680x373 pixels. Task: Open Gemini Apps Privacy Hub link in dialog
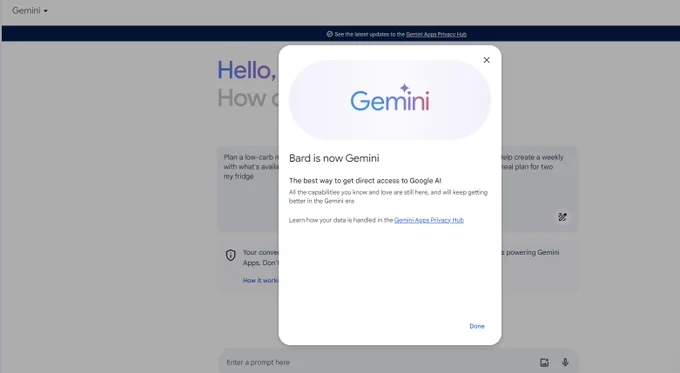click(429, 220)
